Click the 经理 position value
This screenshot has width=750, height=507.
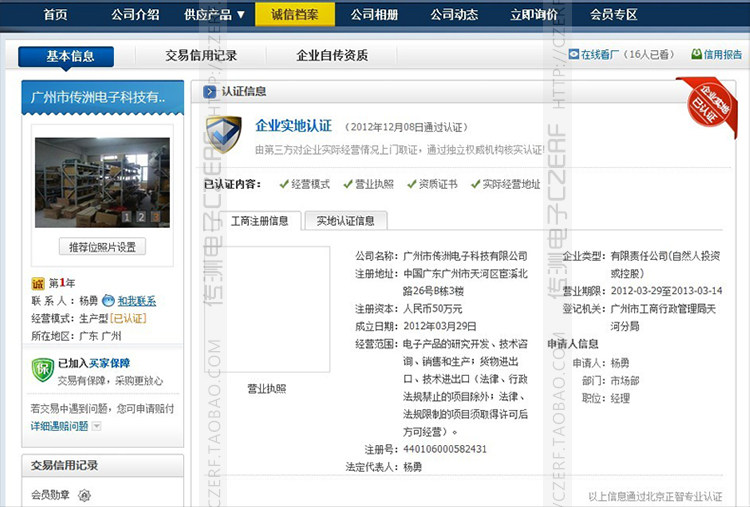point(620,398)
